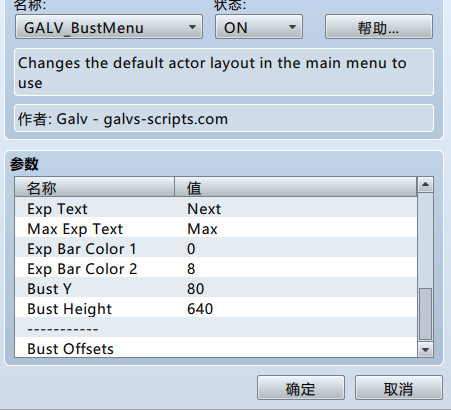The width and height of the screenshot is (451, 410).
Task: Click the value Max
Action: coord(202,229)
